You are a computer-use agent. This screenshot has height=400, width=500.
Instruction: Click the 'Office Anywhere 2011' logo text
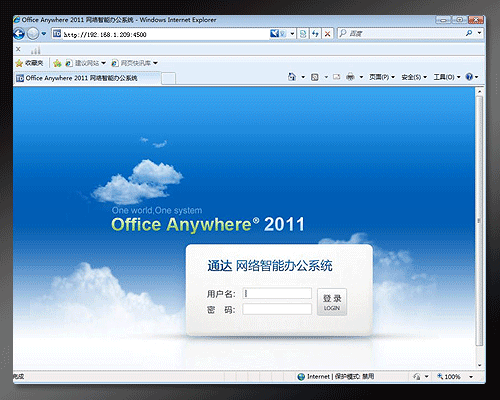point(208,224)
